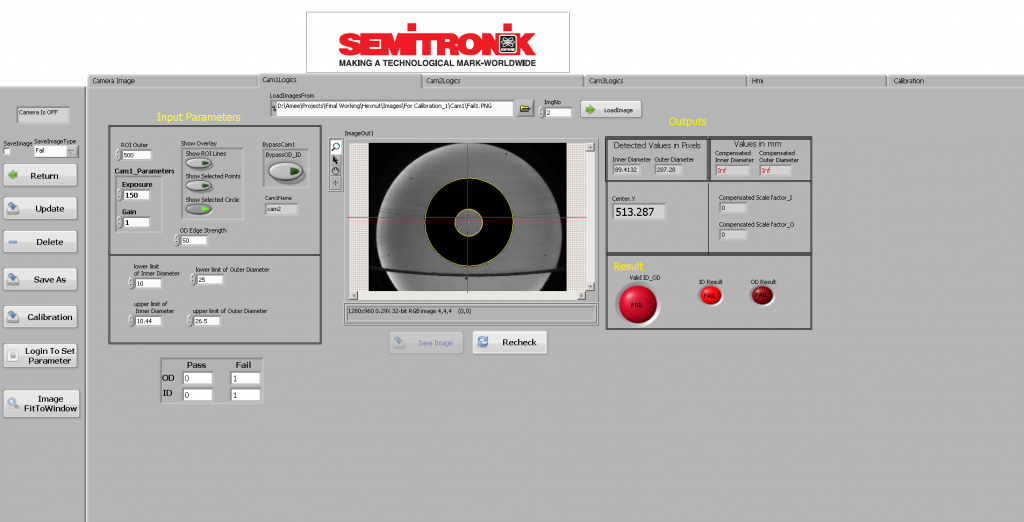Toggle the Show Selected Circle switch

199,210
